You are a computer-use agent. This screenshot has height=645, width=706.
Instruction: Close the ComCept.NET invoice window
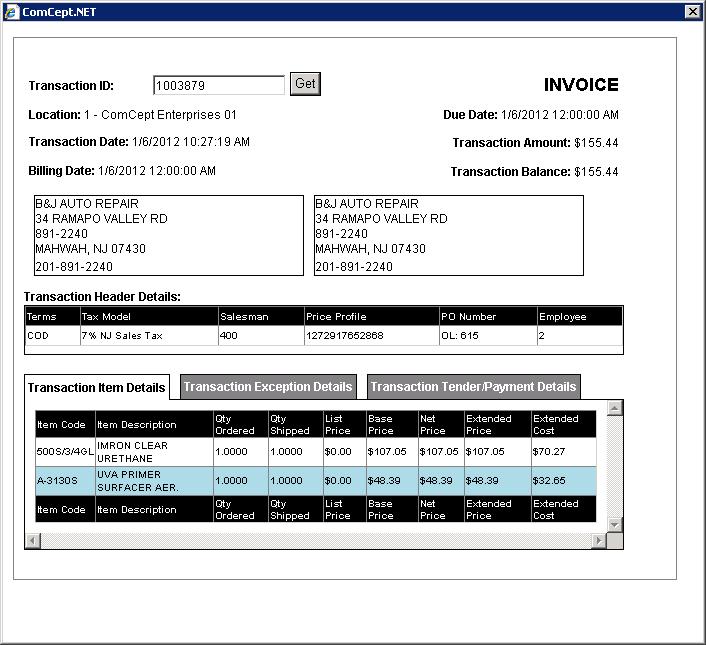click(692, 11)
